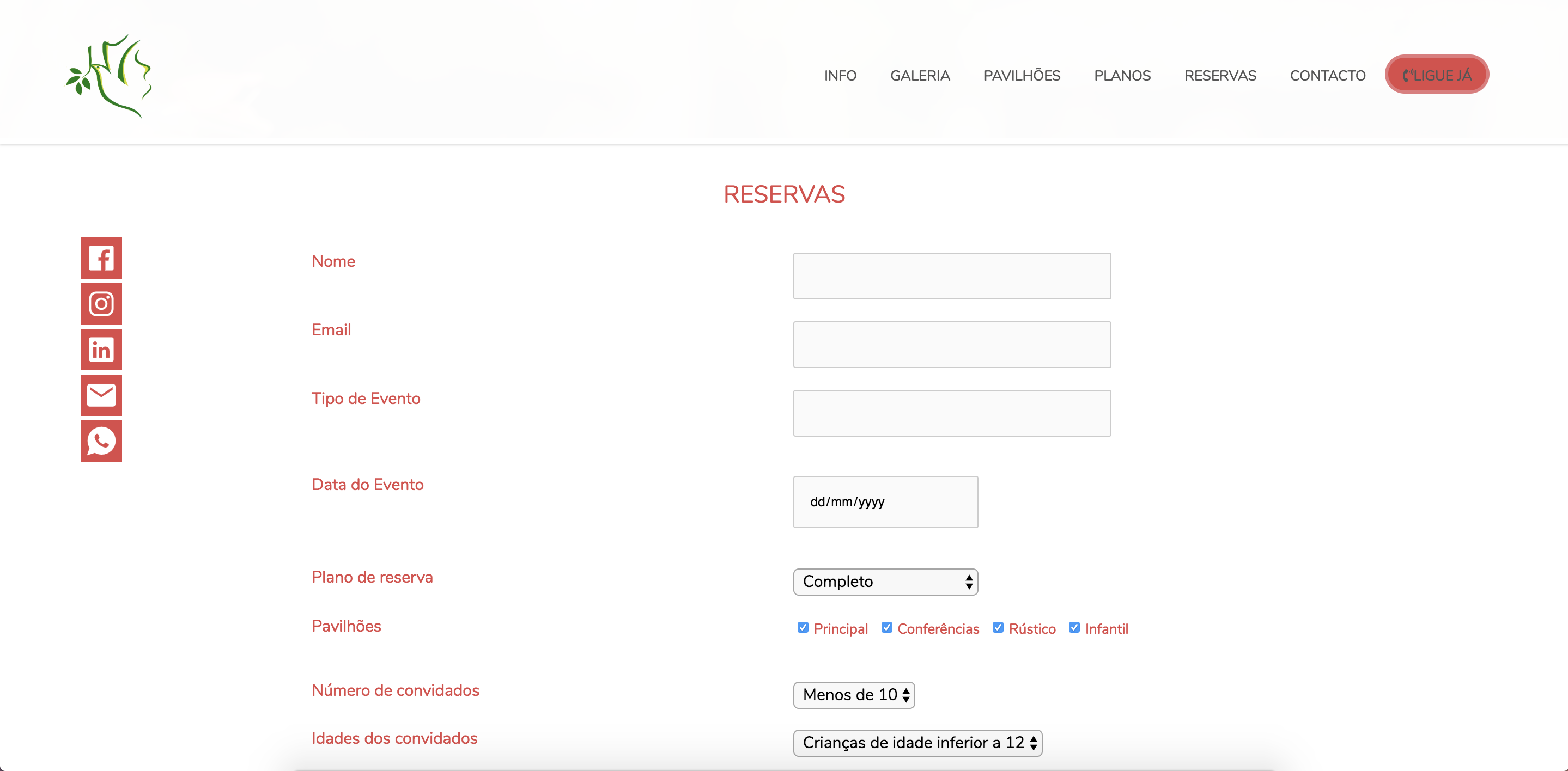Open the PAVILHÕES navigation entry
The image size is (1568, 771).
(1022, 76)
